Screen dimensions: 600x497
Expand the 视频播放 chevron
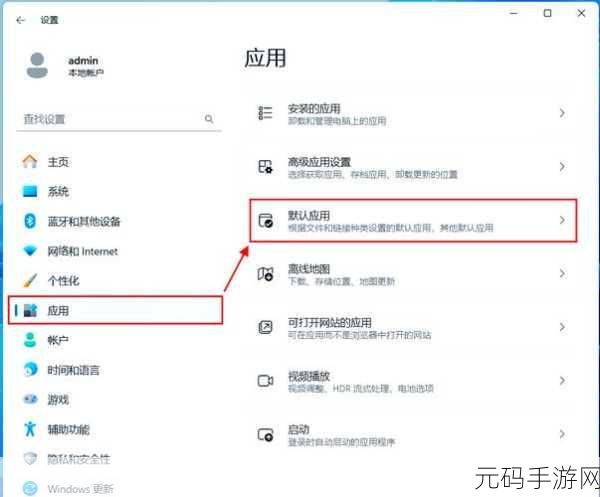pos(562,381)
